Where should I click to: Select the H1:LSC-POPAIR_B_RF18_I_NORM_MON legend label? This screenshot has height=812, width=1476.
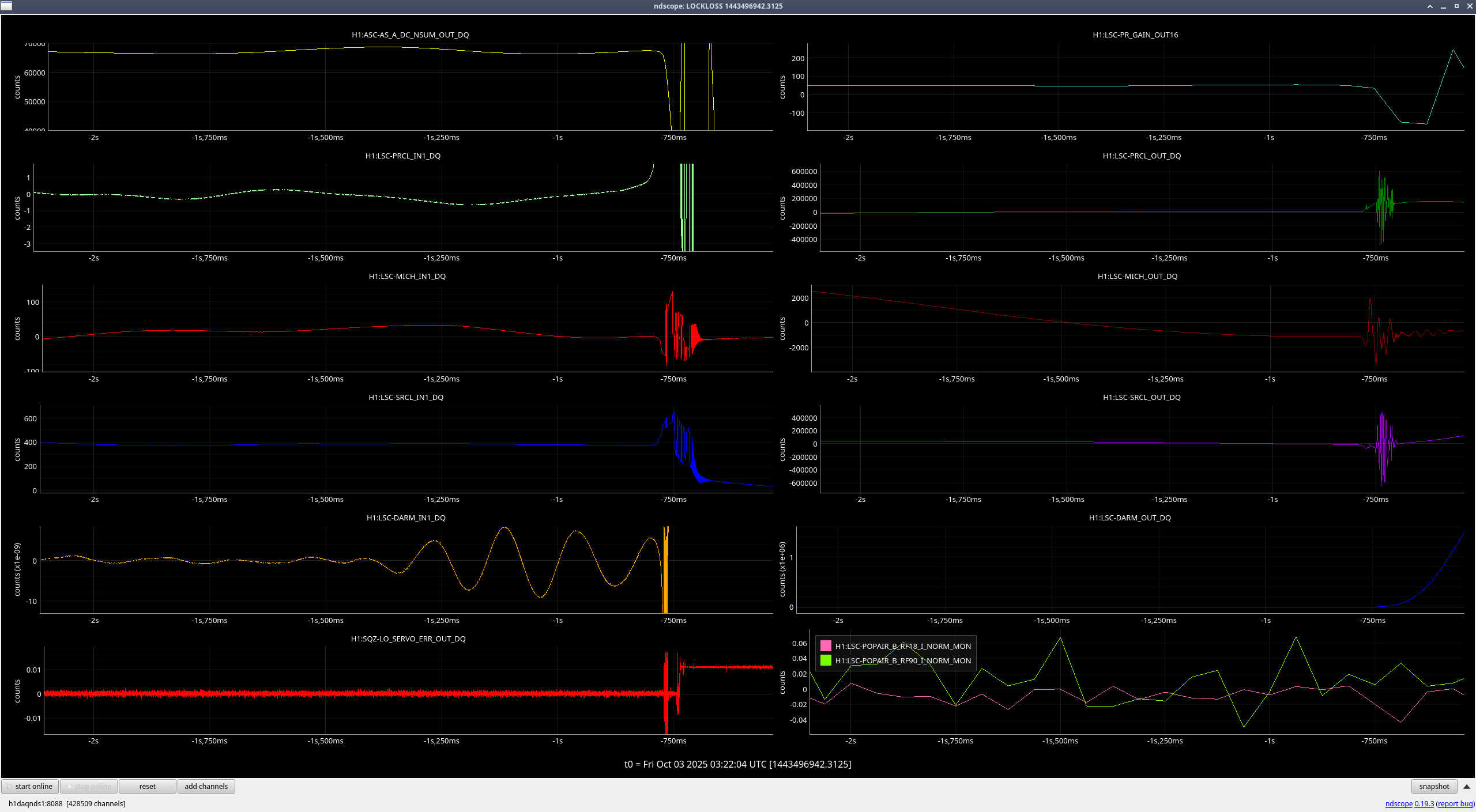(x=903, y=646)
